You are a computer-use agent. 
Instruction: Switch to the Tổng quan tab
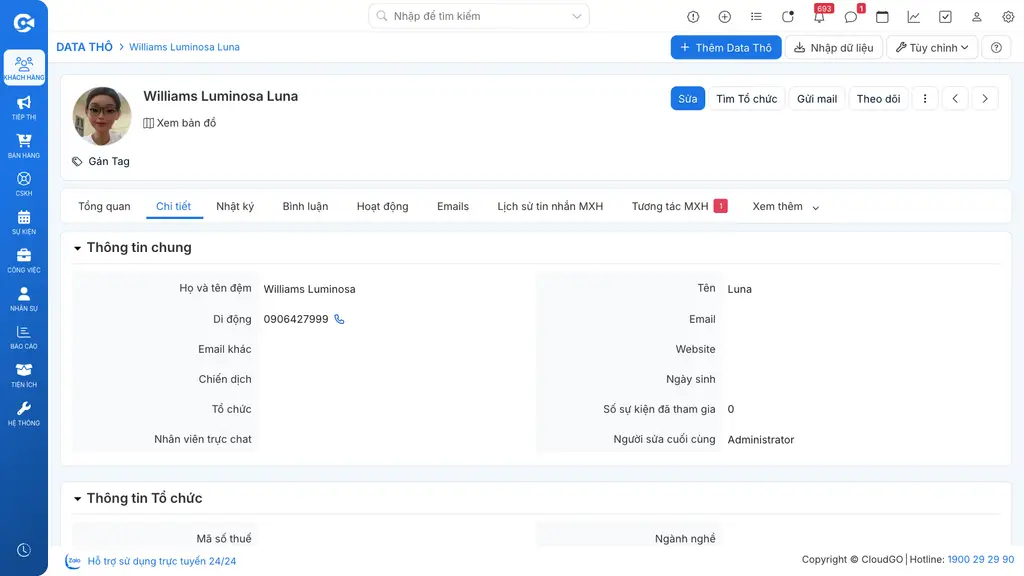[x=104, y=206]
